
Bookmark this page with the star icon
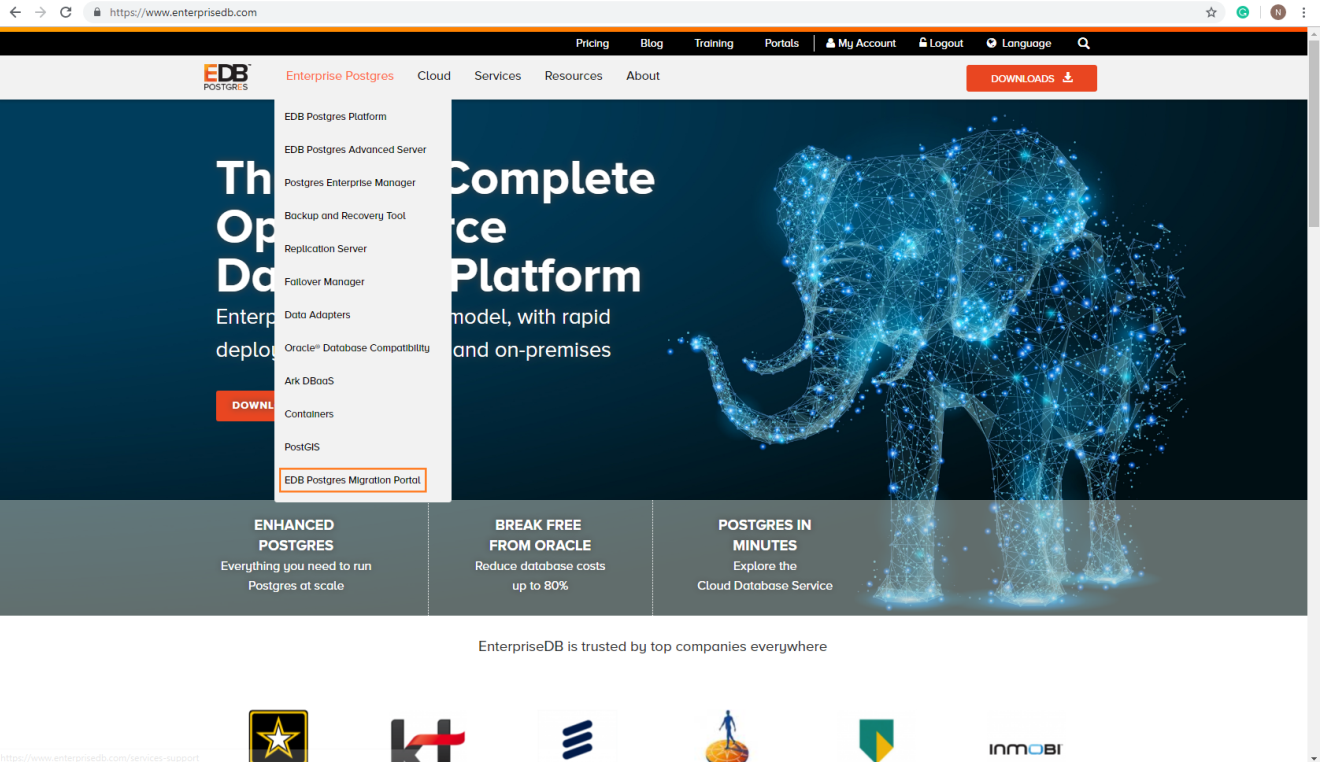click(1211, 12)
